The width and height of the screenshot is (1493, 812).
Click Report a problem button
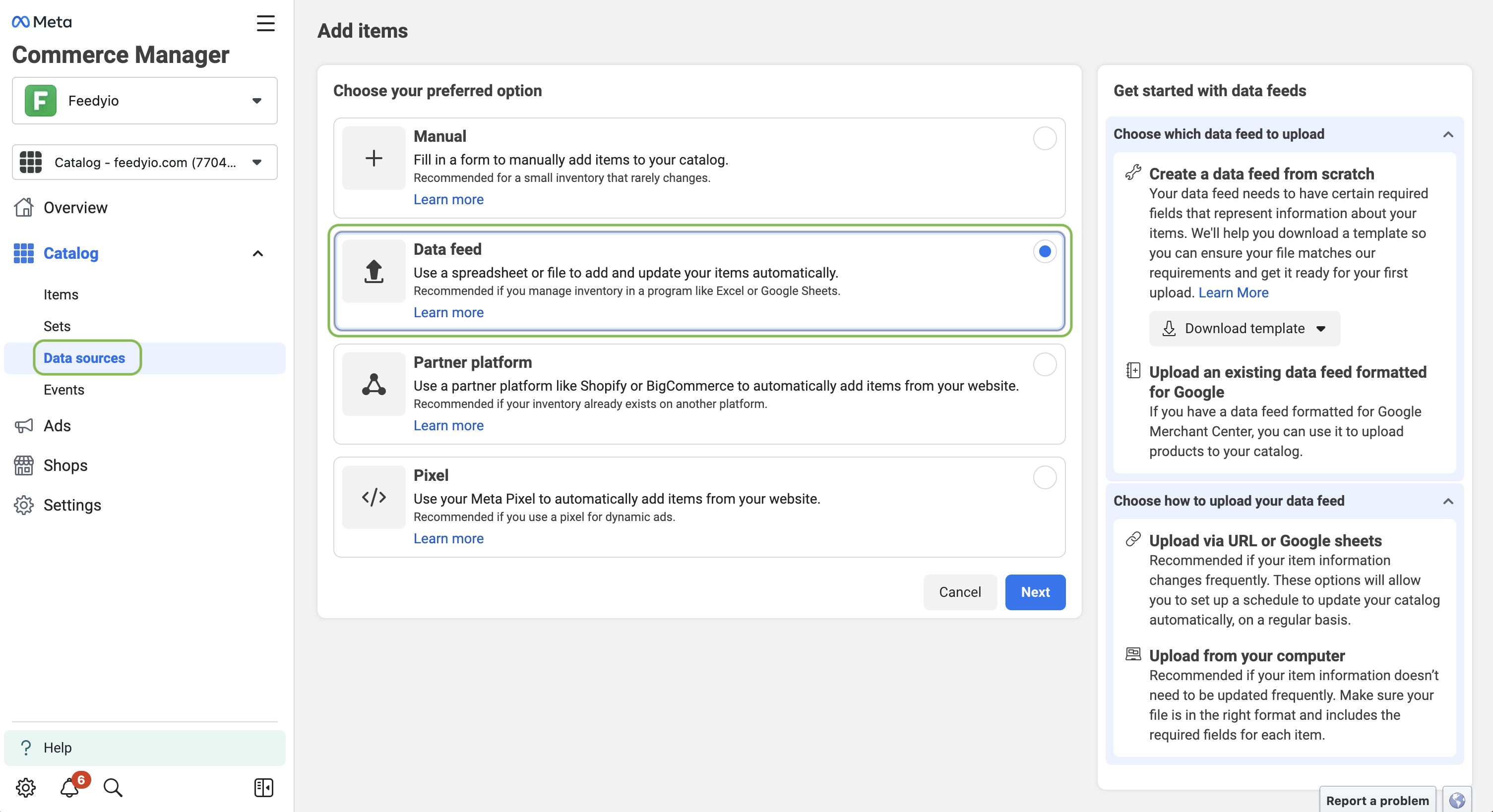click(x=1377, y=801)
